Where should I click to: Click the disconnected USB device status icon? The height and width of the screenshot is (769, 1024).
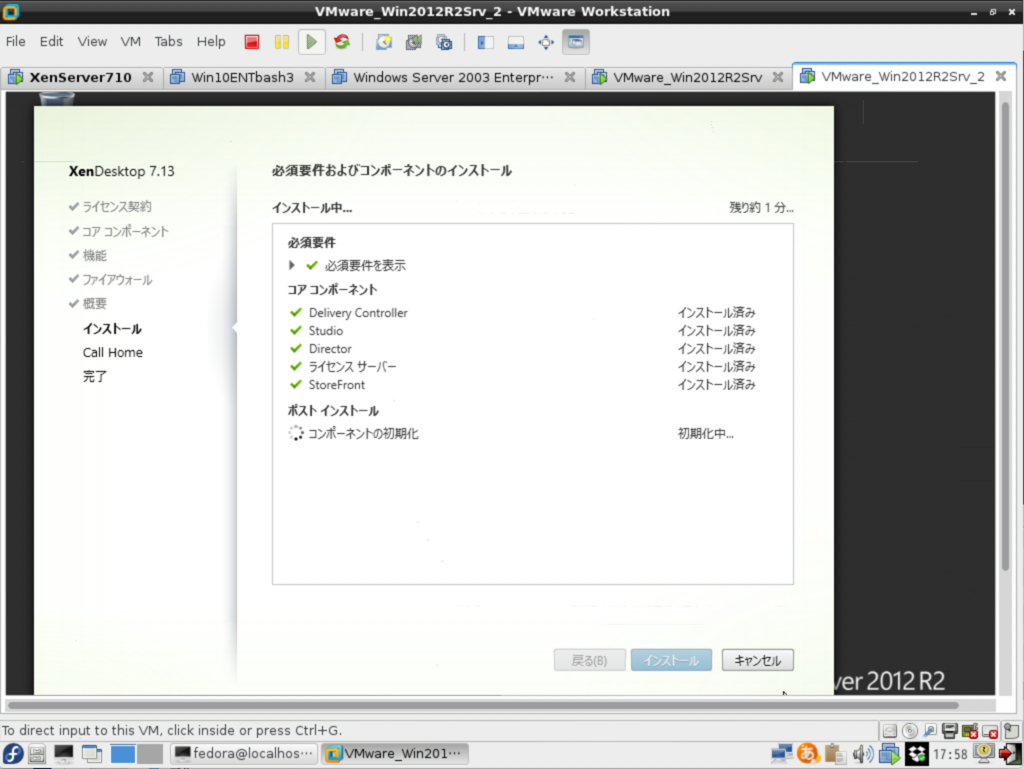990,730
